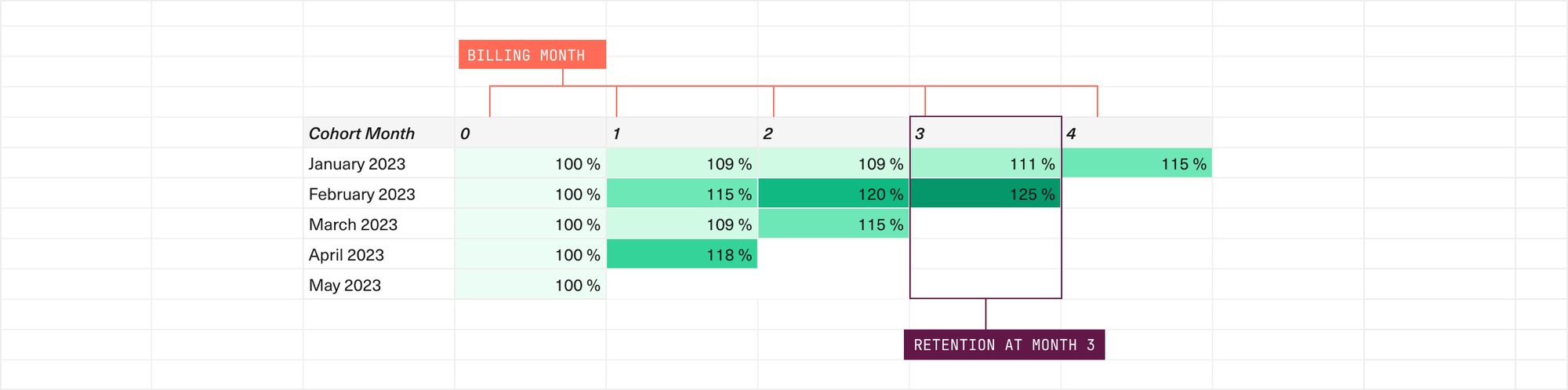Screen dimensions: 1568x390
Task: Click the RETENTION AT MONTH 3 label
Action: tap(1004, 345)
